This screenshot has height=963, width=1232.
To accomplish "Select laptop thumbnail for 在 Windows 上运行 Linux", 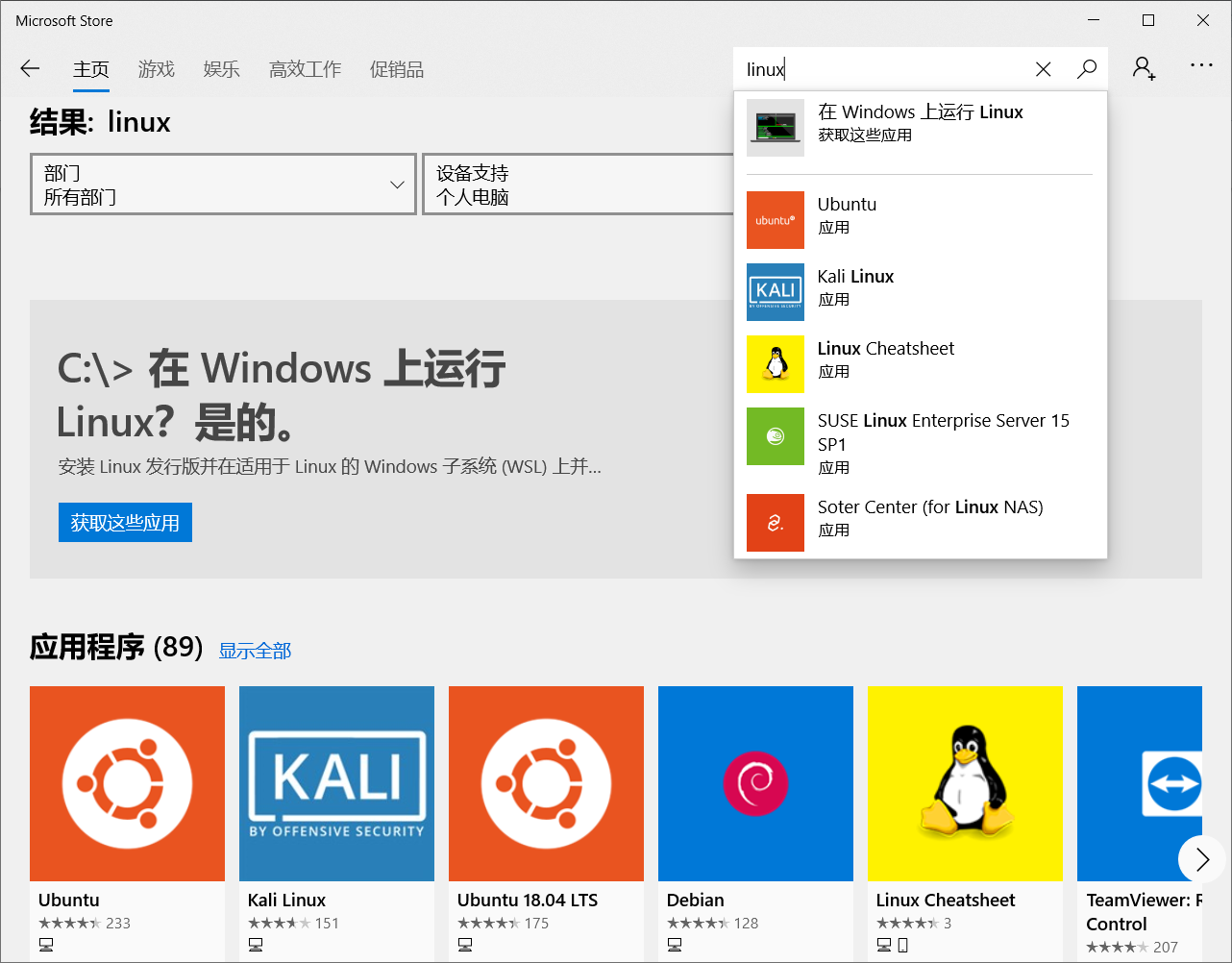I will (776, 128).
